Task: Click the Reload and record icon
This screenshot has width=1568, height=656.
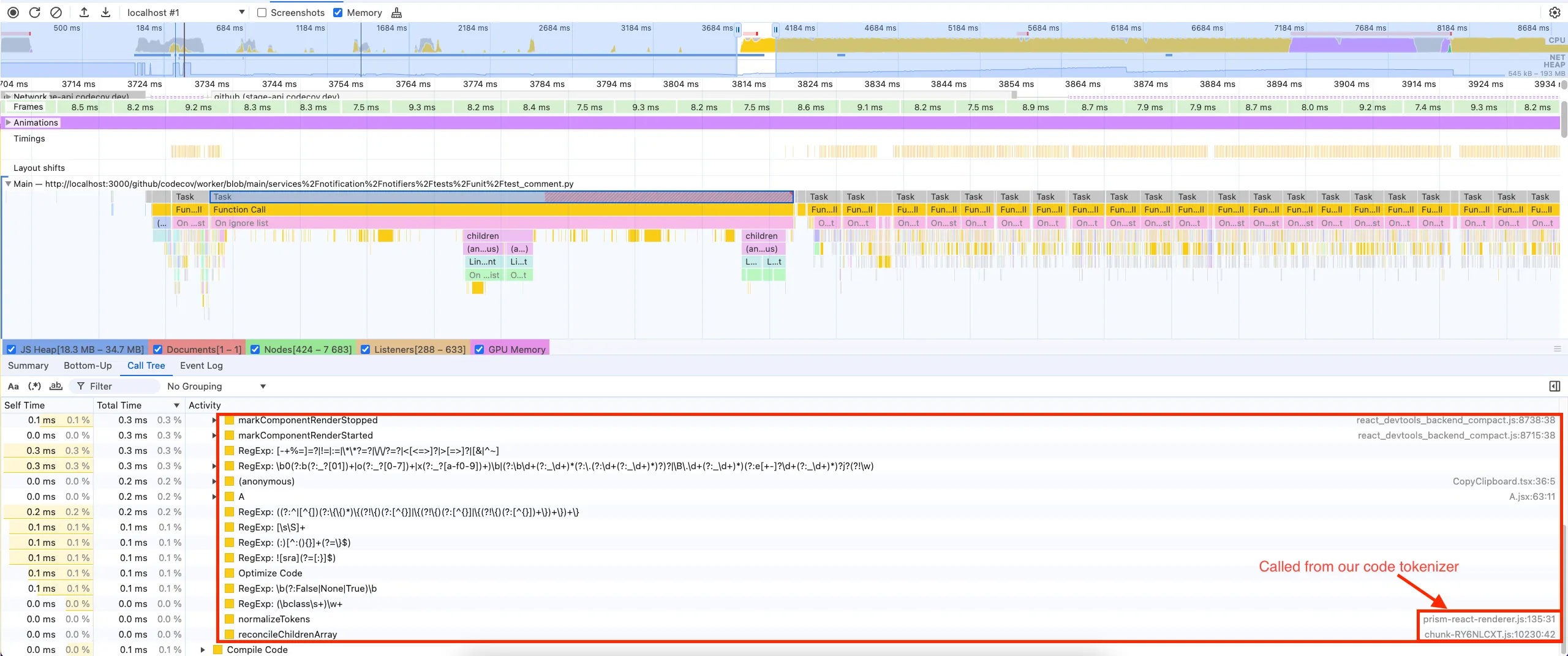Action: point(35,12)
